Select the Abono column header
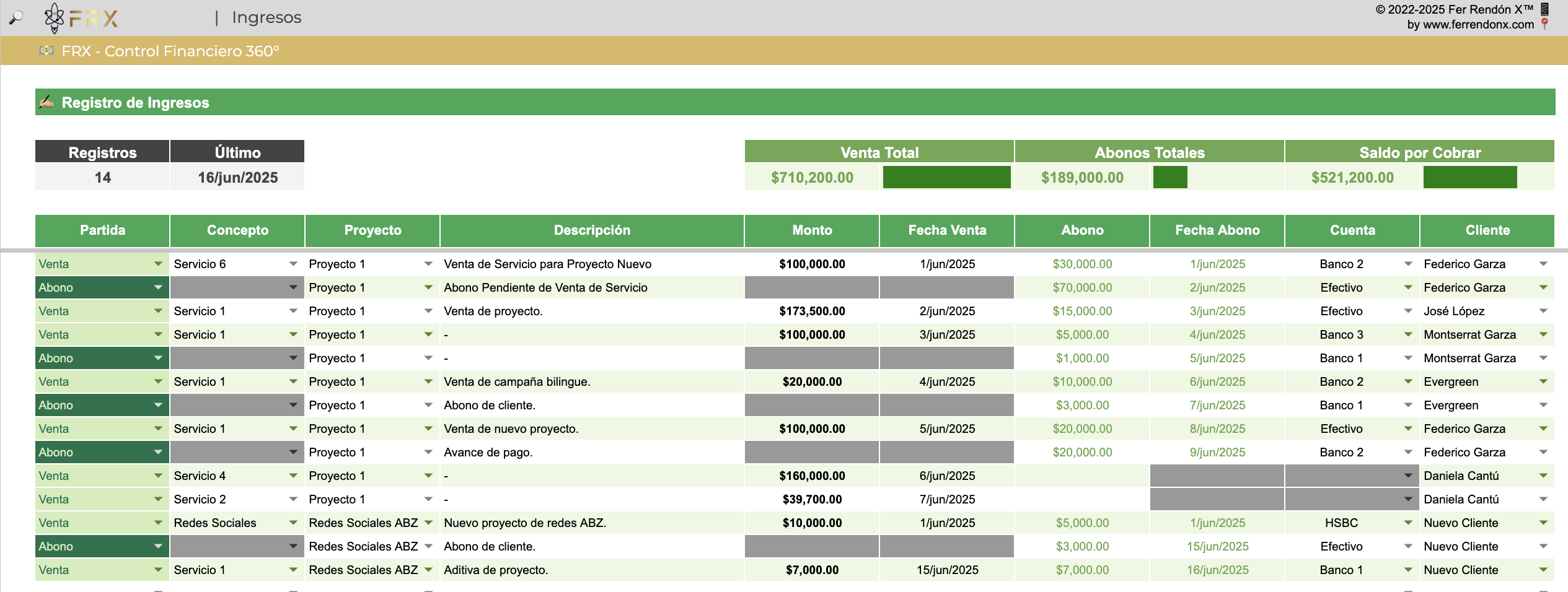Screen dimensions: 1568x592 (x=1082, y=230)
